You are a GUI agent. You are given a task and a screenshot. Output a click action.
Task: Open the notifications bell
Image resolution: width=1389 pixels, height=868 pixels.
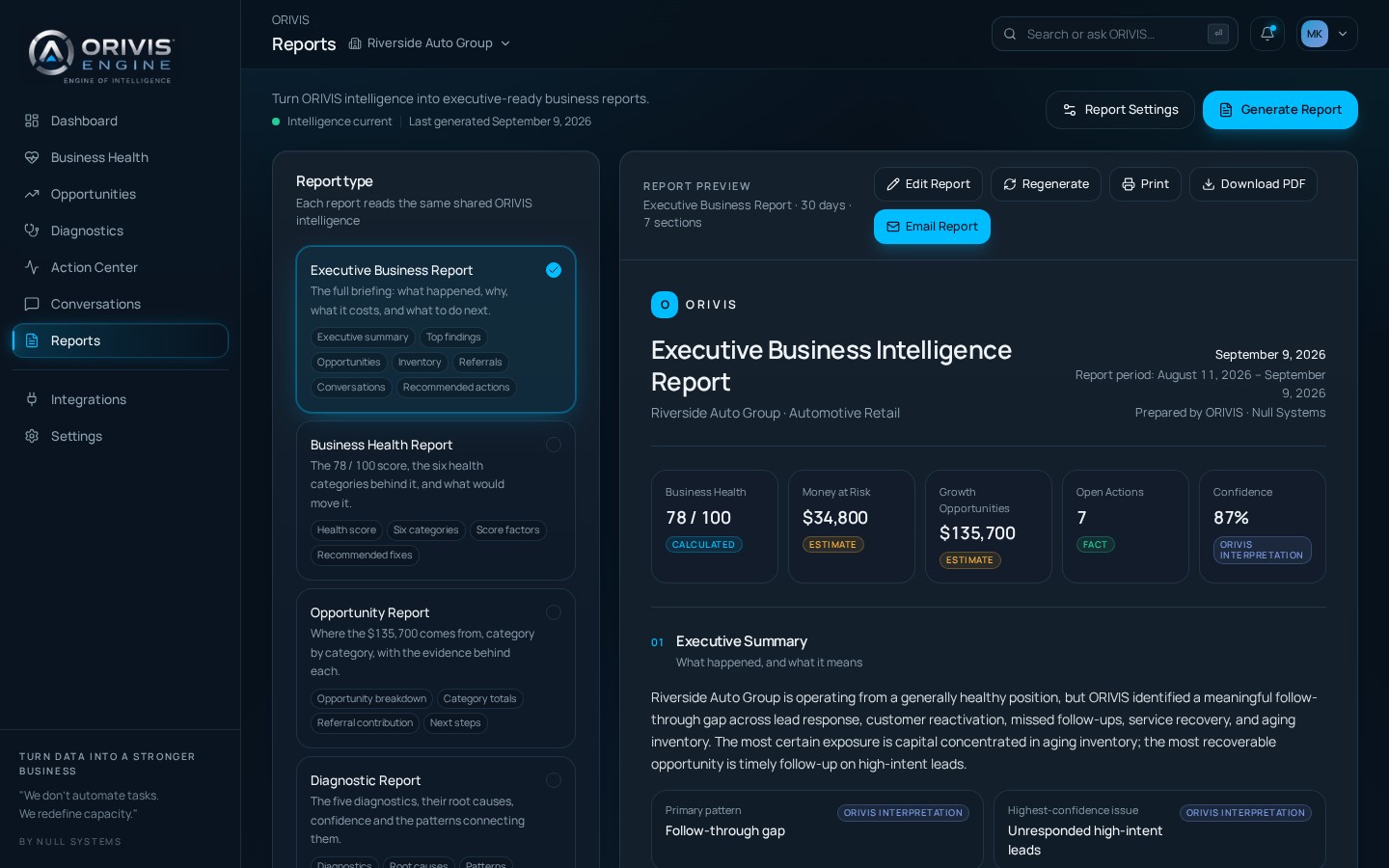point(1267,34)
